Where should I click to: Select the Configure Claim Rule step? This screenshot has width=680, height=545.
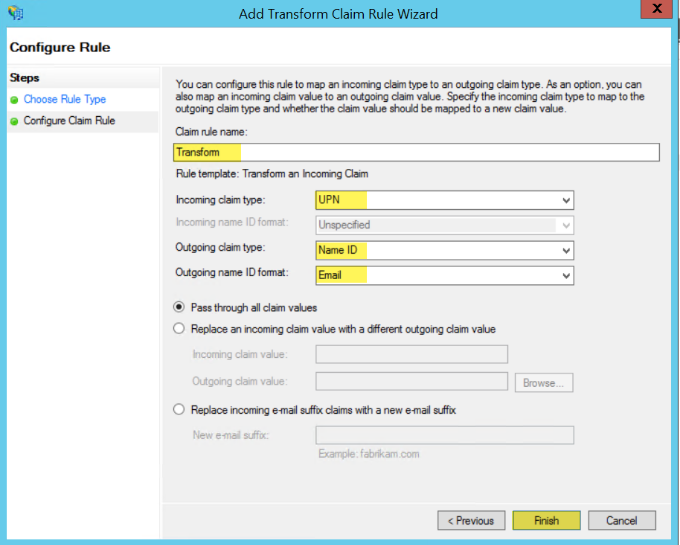click(69, 121)
